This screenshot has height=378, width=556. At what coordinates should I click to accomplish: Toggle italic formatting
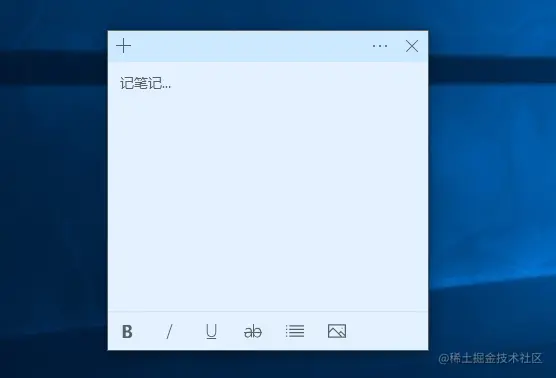click(x=169, y=332)
